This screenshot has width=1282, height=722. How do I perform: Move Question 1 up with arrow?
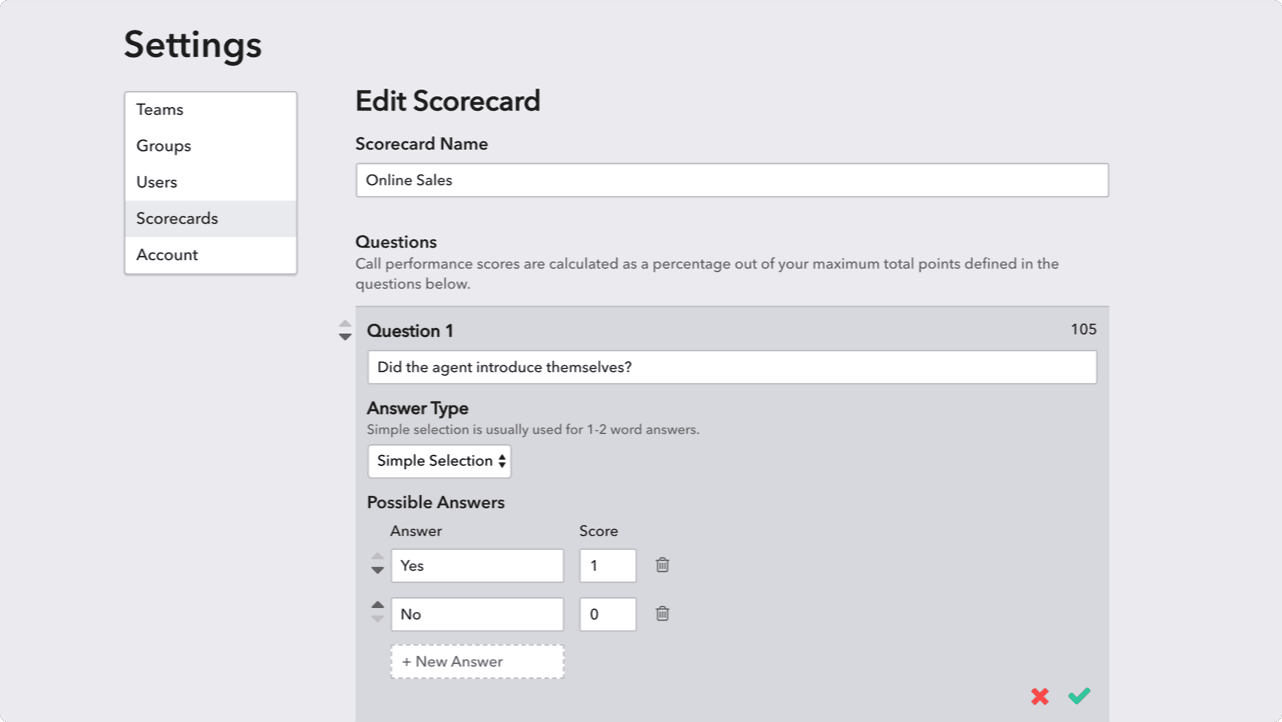345,324
